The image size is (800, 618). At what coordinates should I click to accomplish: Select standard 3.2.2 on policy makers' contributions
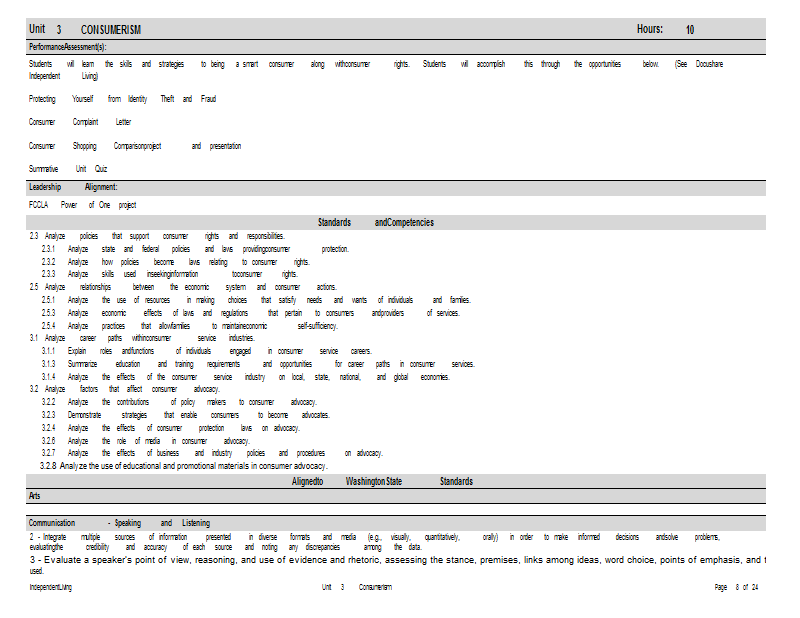pos(180,402)
